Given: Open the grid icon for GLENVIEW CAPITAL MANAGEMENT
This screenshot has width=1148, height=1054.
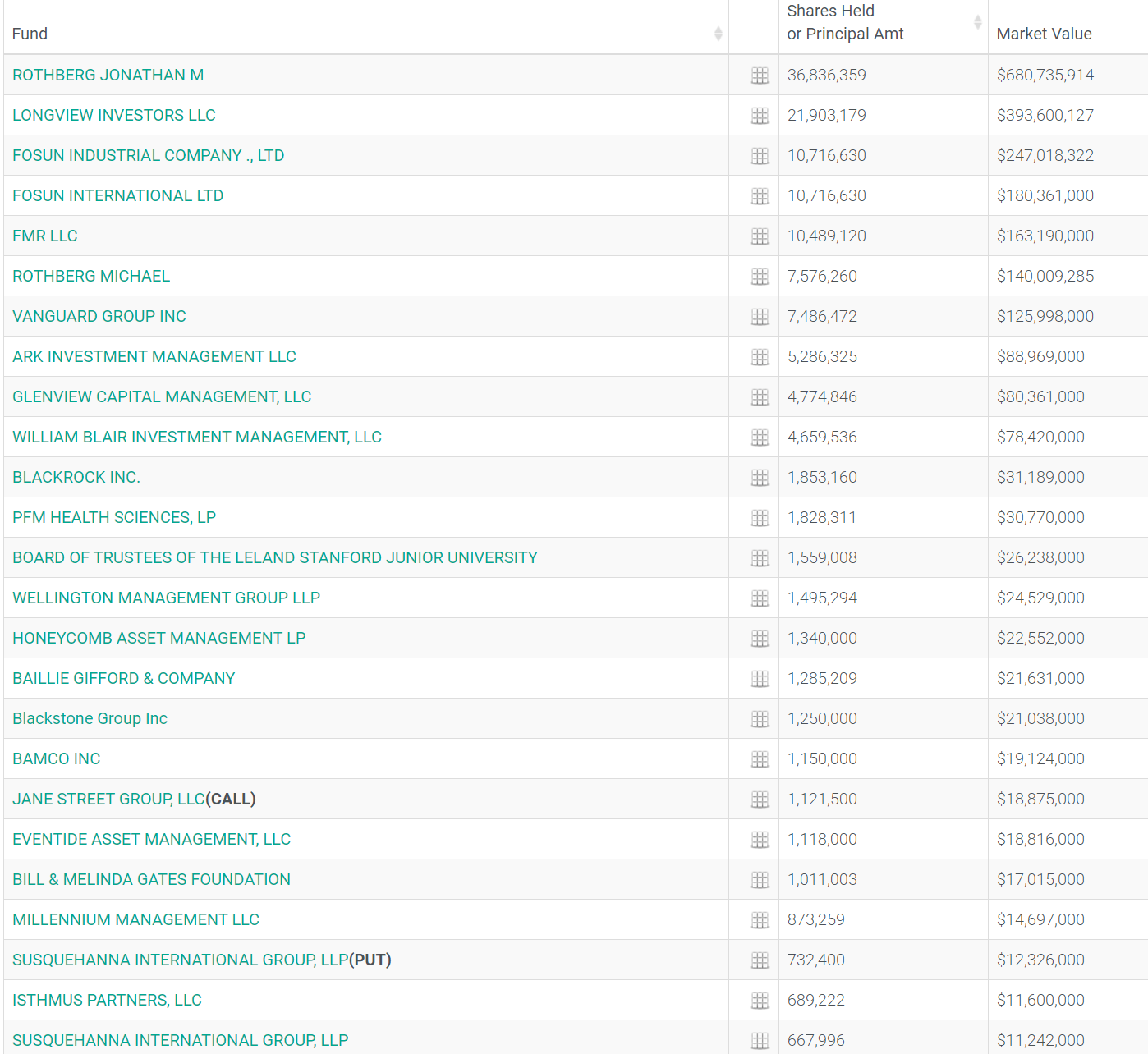Looking at the screenshot, I should pyautogui.click(x=760, y=397).
